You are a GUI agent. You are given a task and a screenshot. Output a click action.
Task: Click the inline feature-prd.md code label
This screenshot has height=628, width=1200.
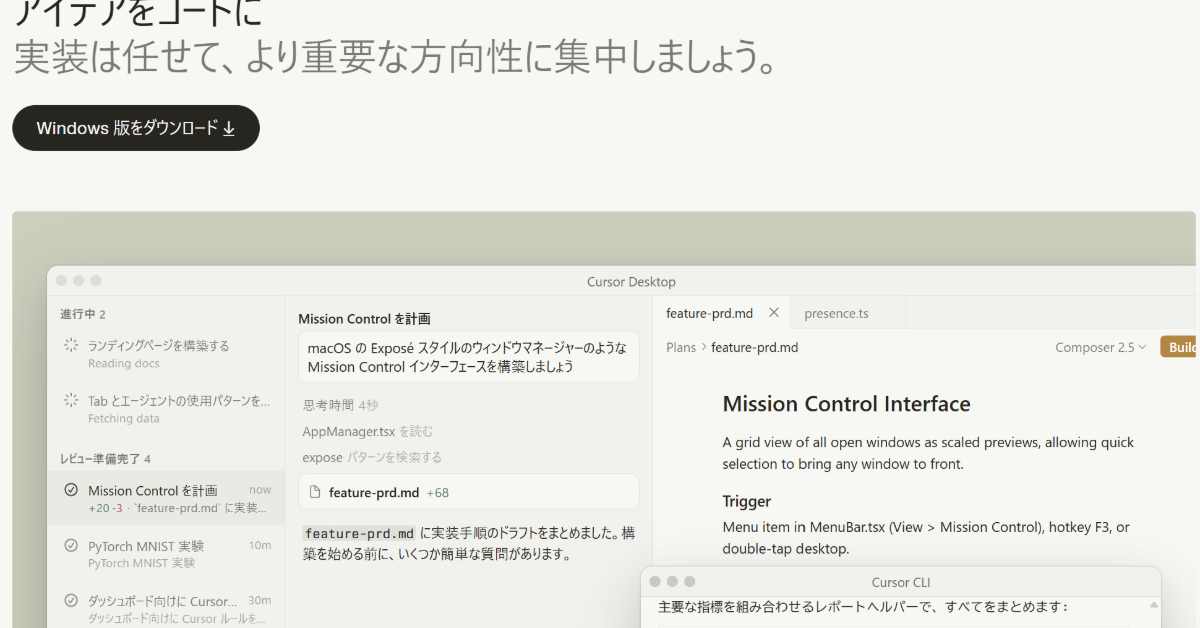pos(359,533)
